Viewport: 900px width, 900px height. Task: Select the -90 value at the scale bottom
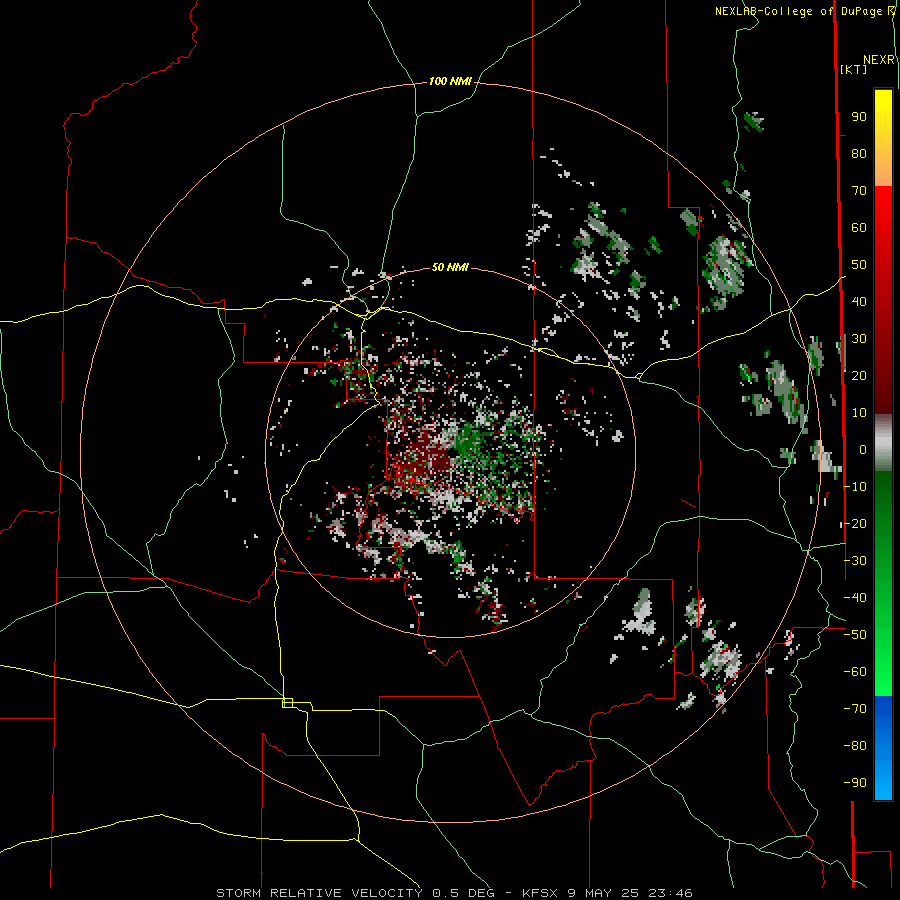(x=855, y=783)
